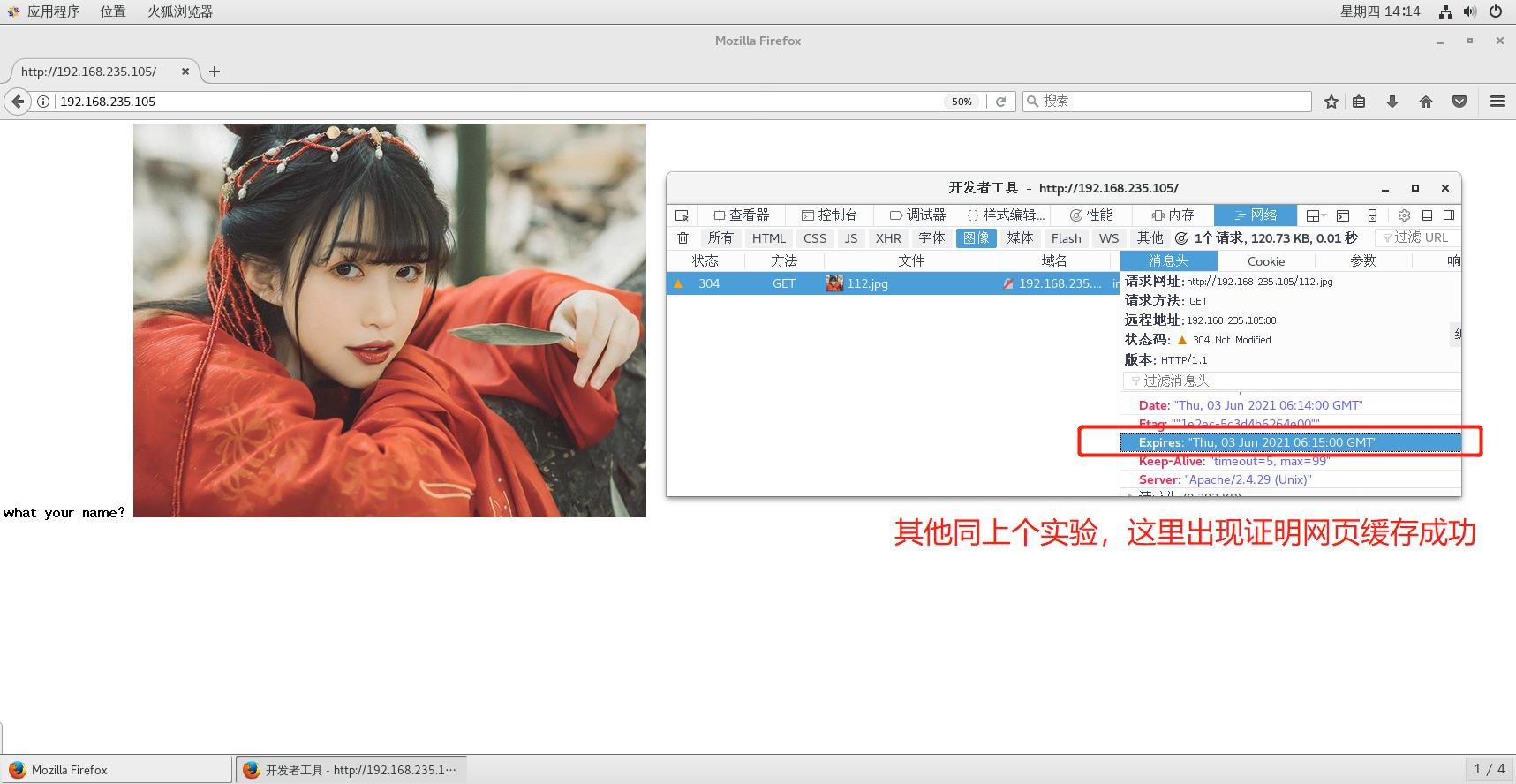The width and height of the screenshot is (1516, 784).
Task: Toggle the CSS request filter
Action: pos(815,238)
